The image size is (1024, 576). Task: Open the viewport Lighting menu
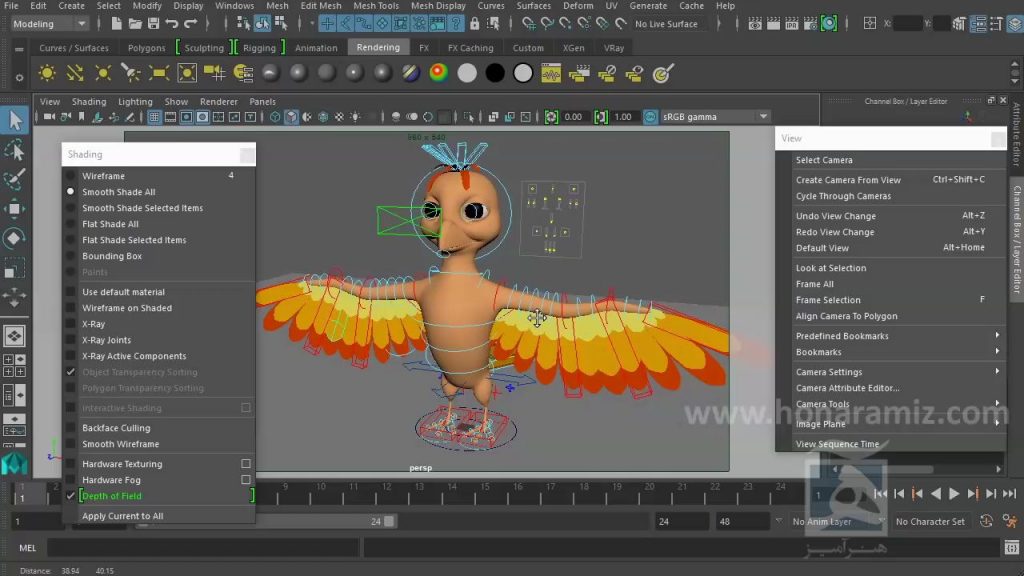click(135, 102)
